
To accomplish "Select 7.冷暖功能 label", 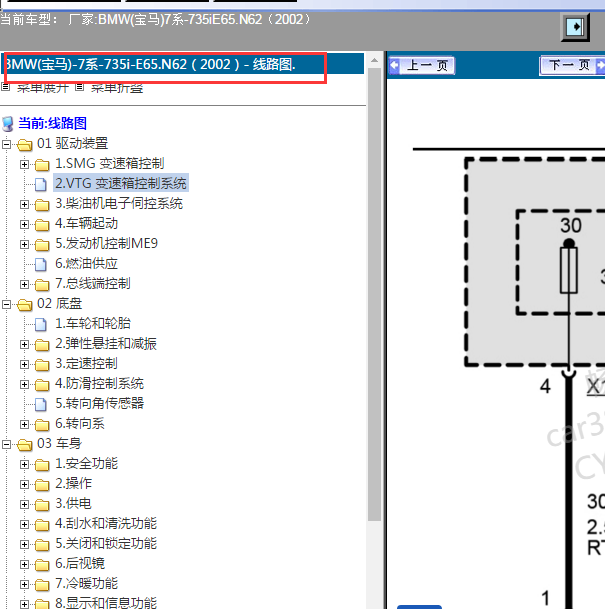I will click(86, 583).
